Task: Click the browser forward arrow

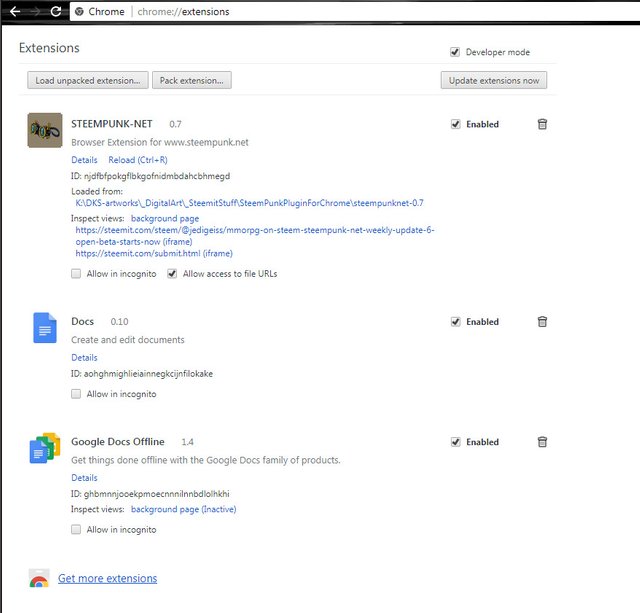Action: click(x=36, y=11)
